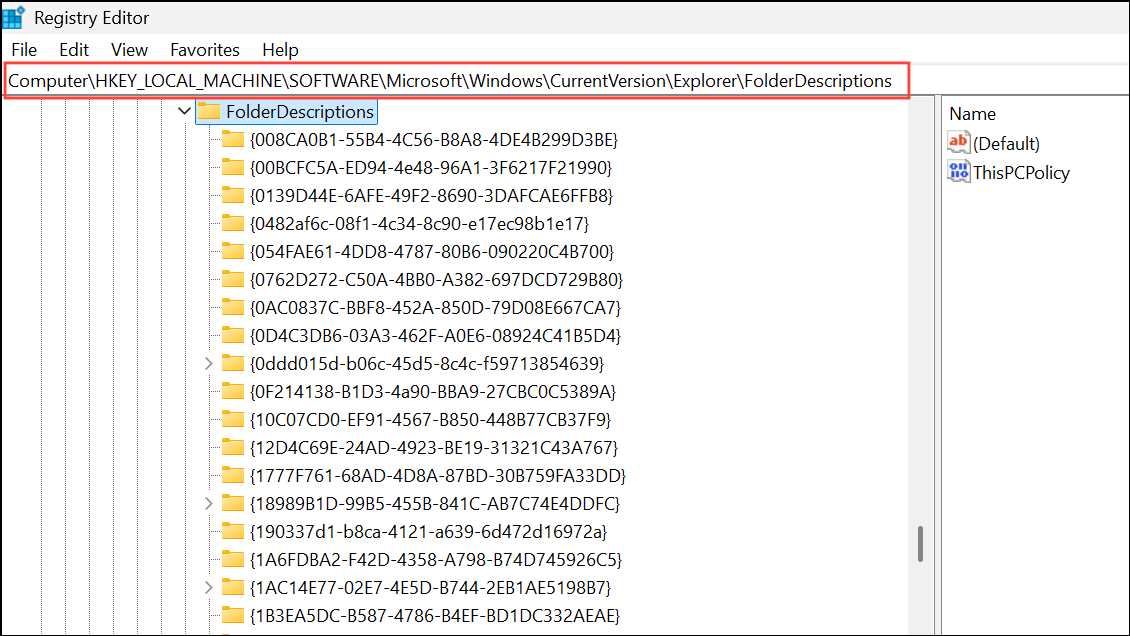Expand the {1AC14E77-02E7-4E5D-B744-2EB1AE5198B7} key
Viewport: 1130px width, 636px height.
click(x=208, y=587)
